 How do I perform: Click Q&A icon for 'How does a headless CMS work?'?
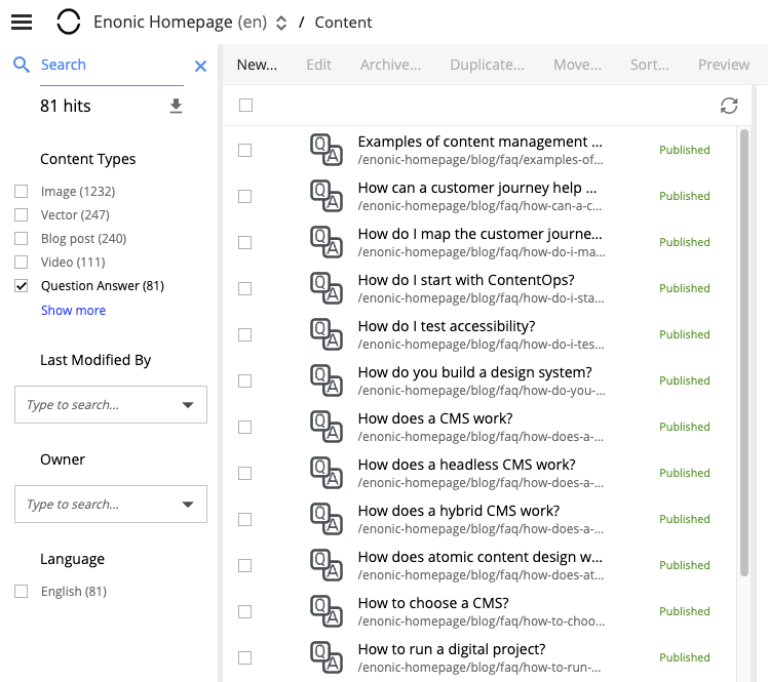(326, 473)
